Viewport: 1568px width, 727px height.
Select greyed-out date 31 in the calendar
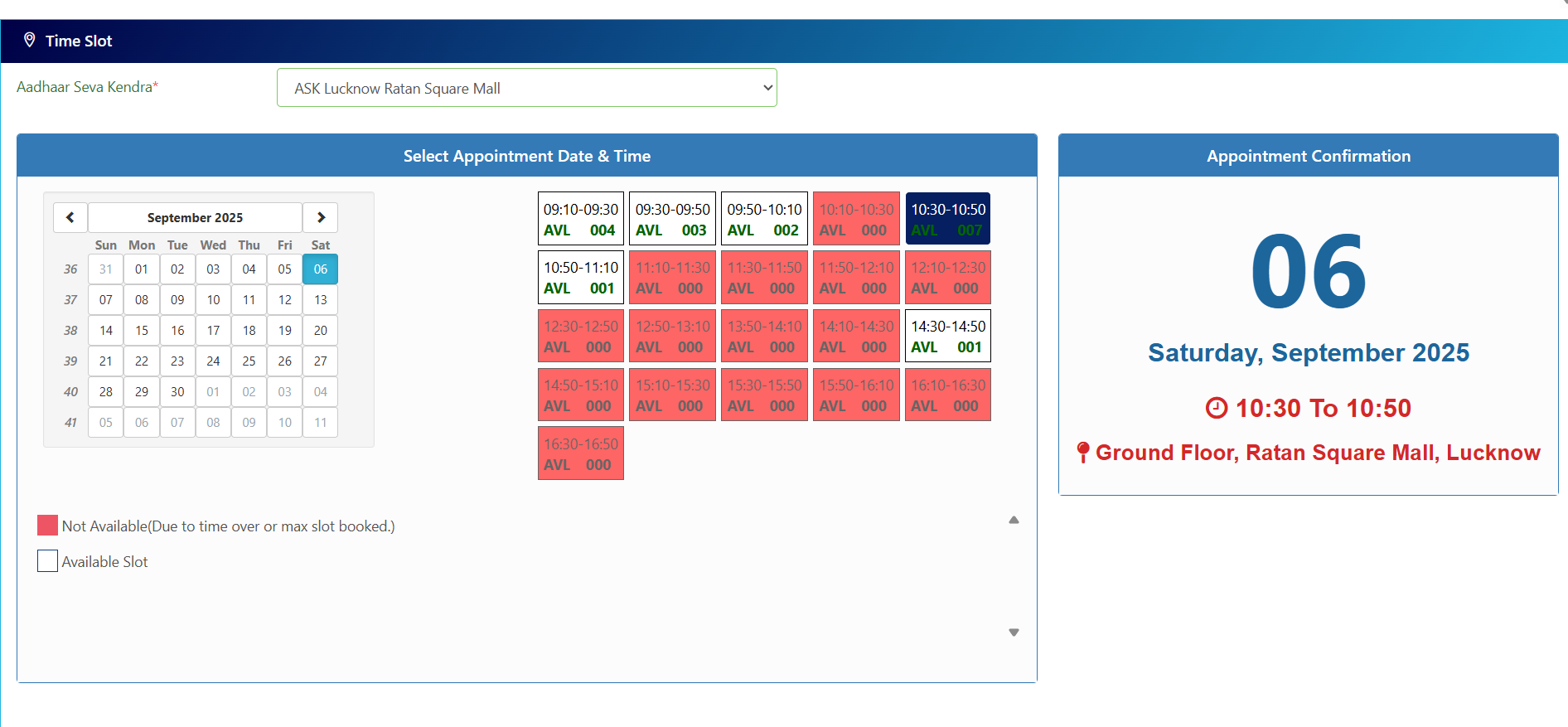point(106,269)
